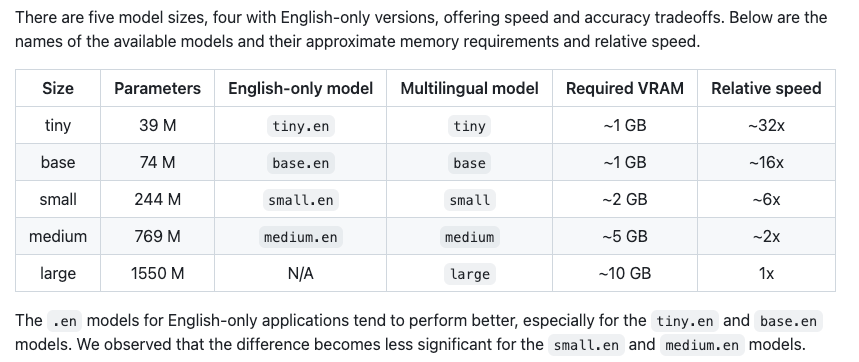Click the .en inline code in paragraph

64,321
